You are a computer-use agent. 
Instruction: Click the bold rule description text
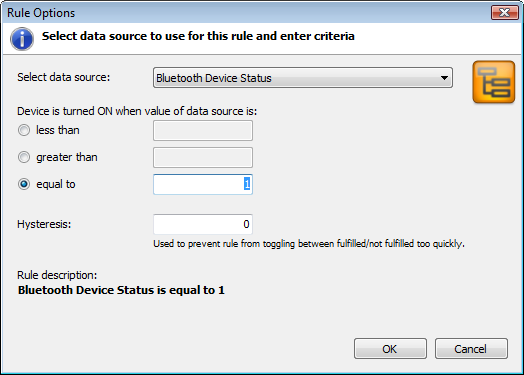click(x=121, y=290)
